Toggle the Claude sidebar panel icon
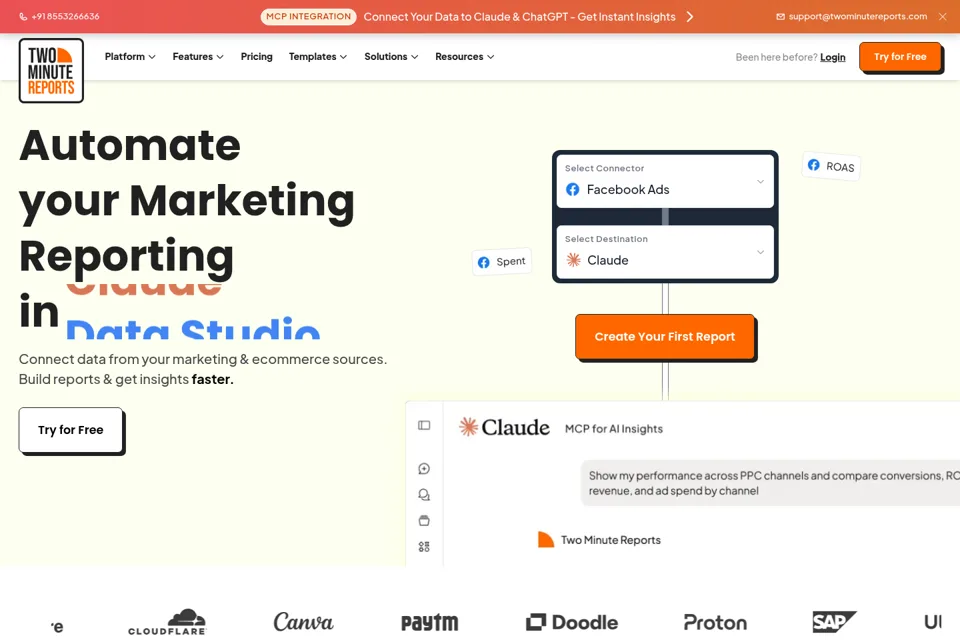 [424, 425]
